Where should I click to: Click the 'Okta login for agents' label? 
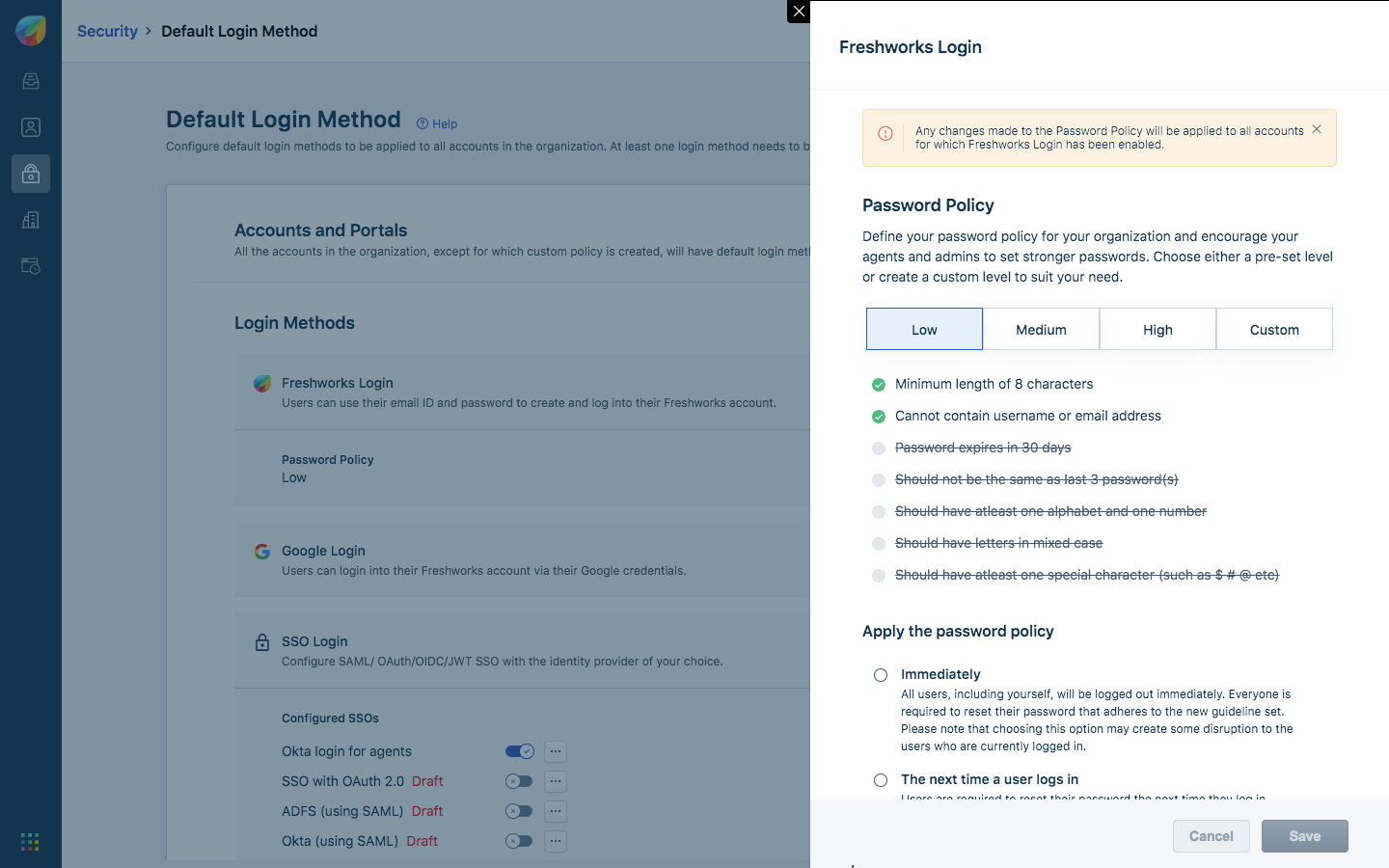click(x=346, y=751)
